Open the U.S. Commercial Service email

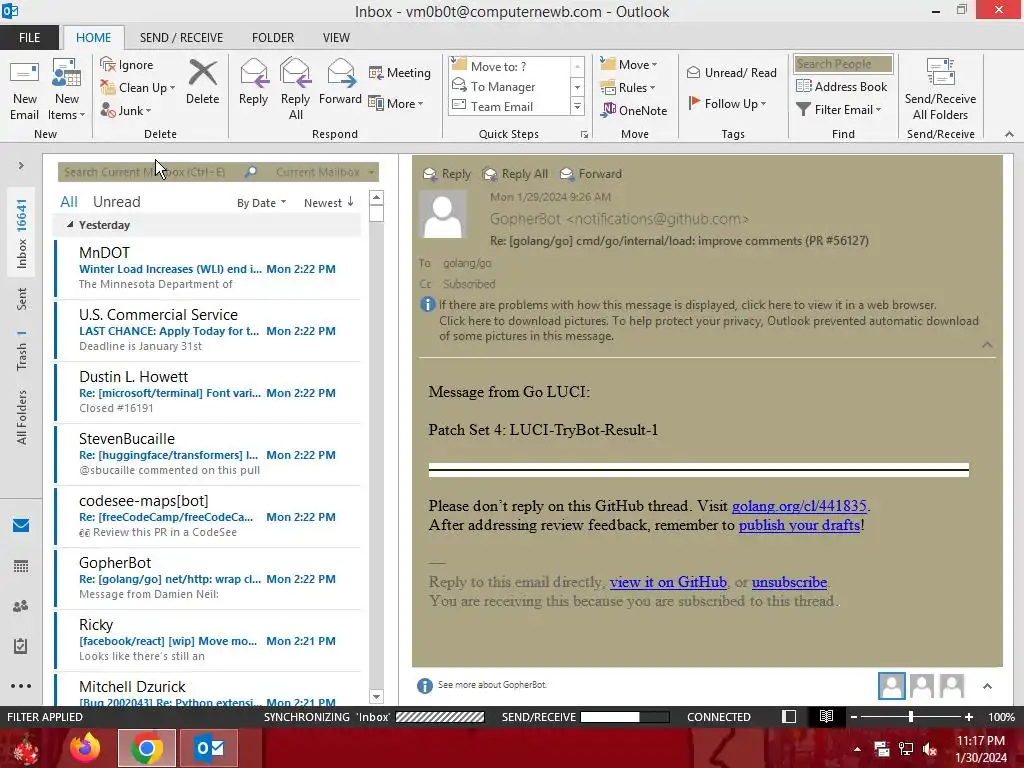(208, 330)
